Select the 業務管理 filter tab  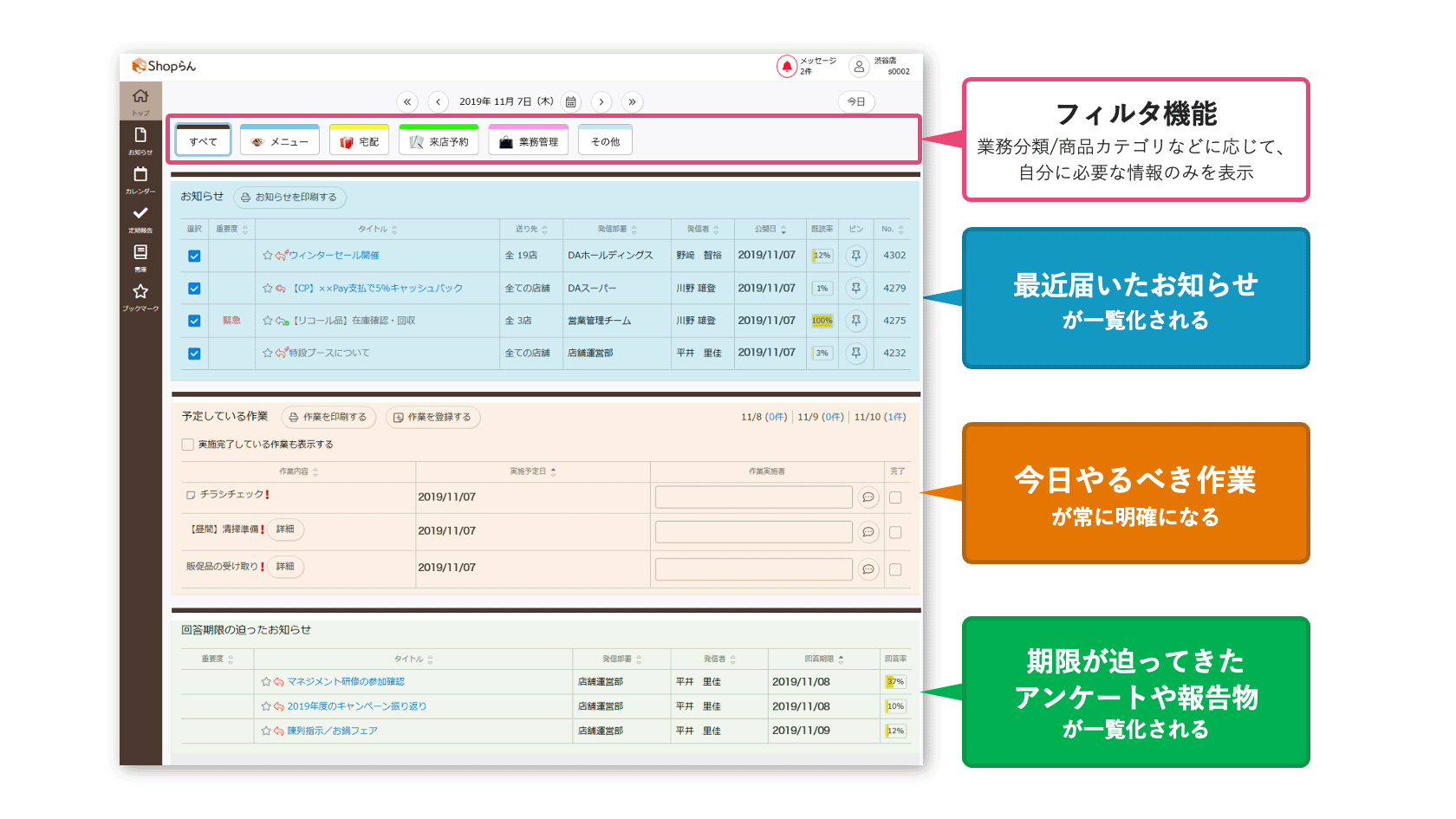tap(528, 140)
